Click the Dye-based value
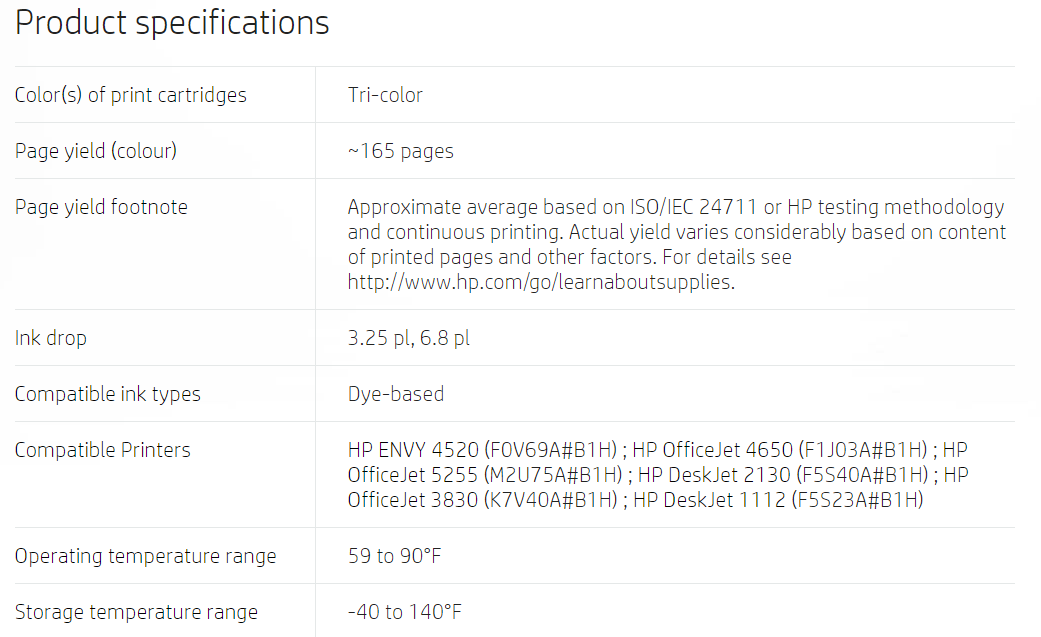Screen dimensions: 1041x637 396,394
